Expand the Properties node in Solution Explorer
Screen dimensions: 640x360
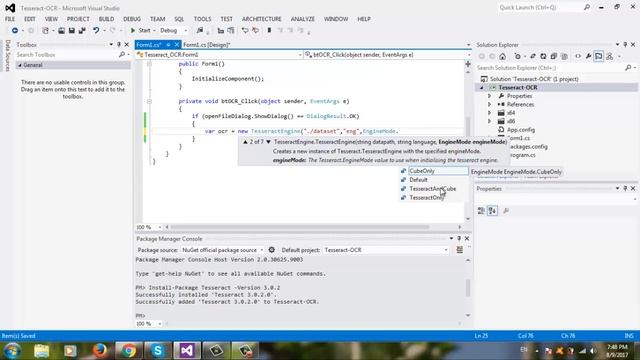489,96
